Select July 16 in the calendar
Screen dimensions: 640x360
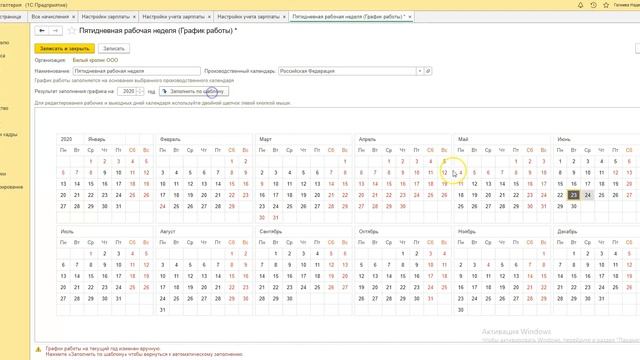pyautogui.click(x=104, y=276)
